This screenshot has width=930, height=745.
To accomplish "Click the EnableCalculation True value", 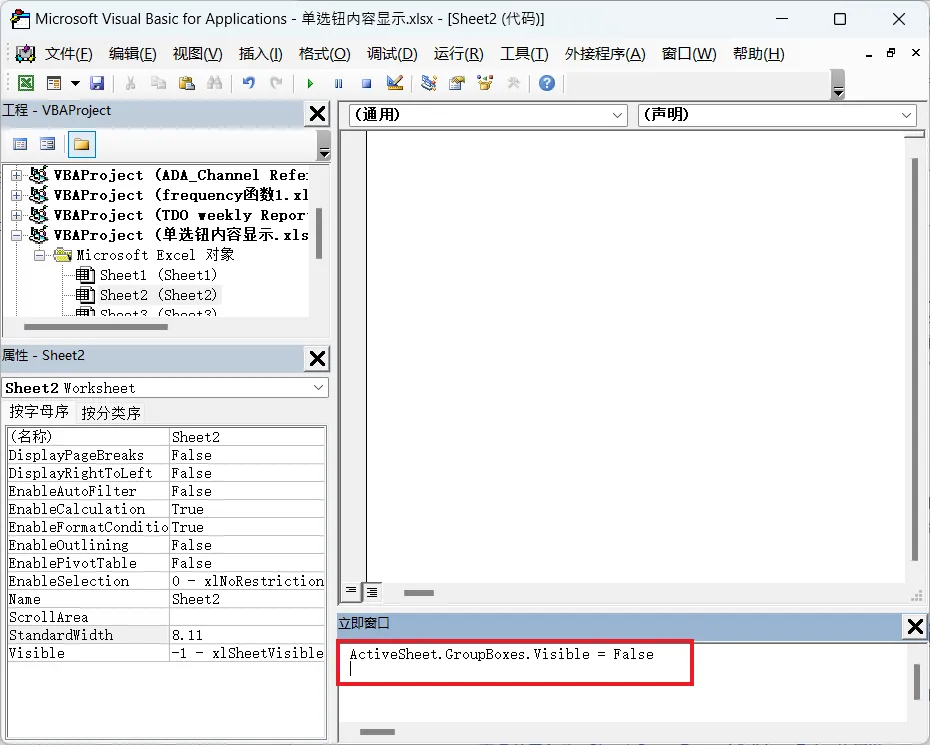I will coord(247,510).
